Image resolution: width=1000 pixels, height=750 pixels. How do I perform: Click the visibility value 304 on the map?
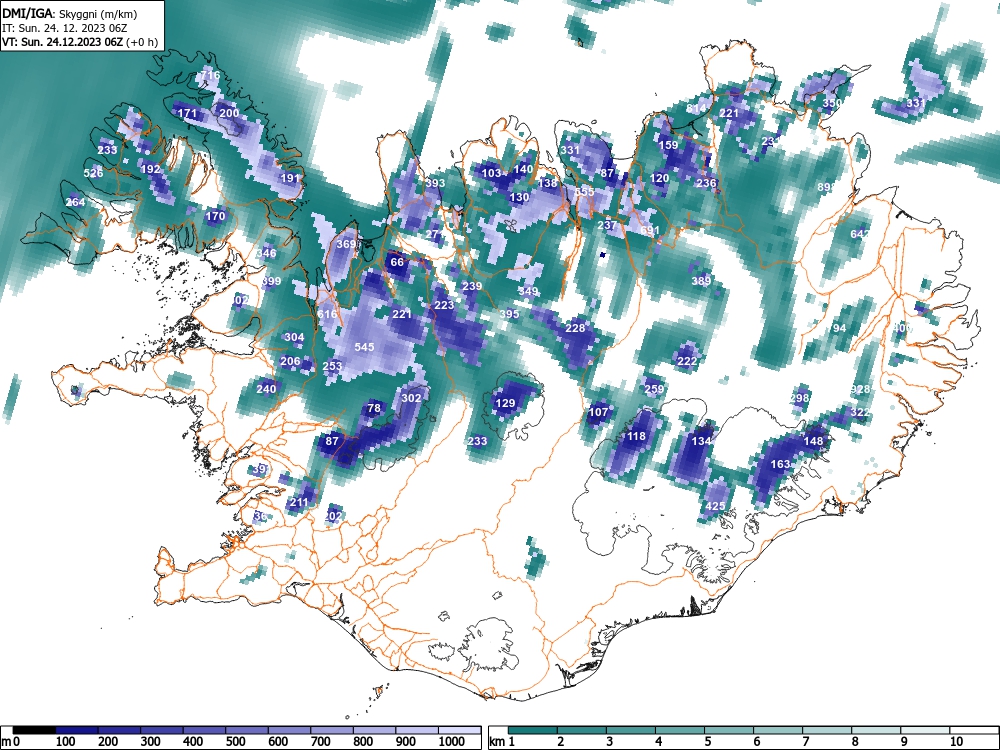point(294,337)
